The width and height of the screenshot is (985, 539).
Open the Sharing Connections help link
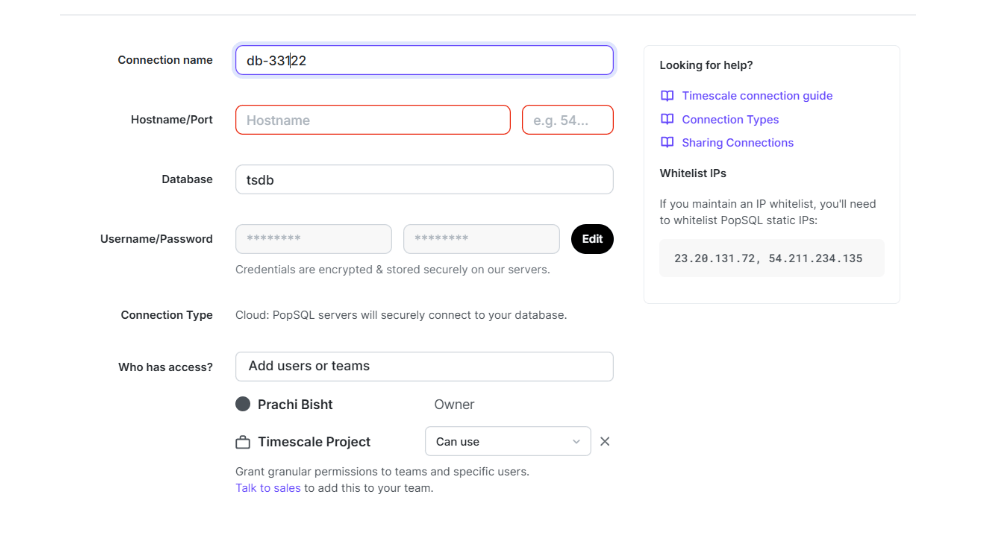[738, 143]
